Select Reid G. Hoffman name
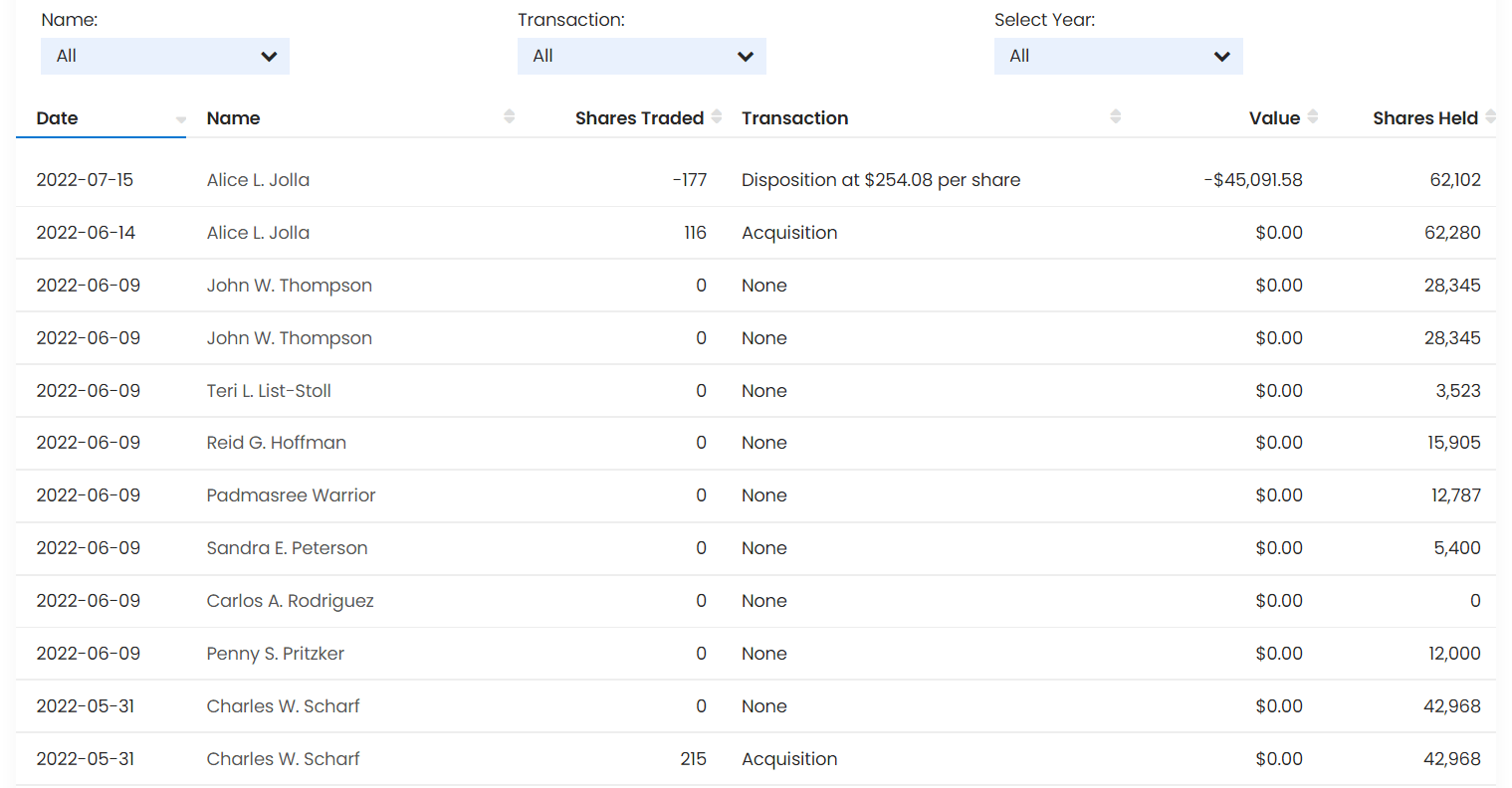This screenshot has height=788, width=1512. (277, 443)
